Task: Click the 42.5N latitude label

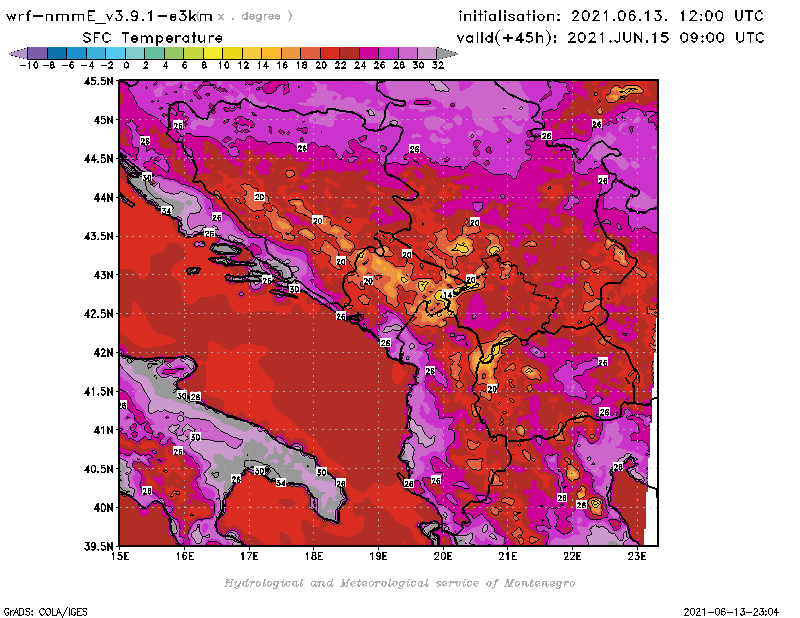Action: click(98, 313)
